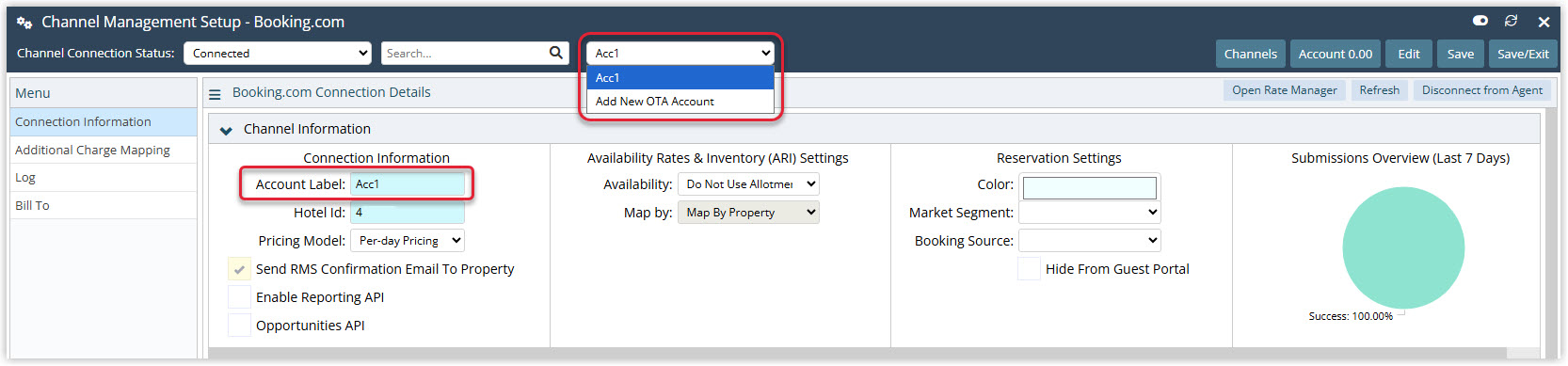The height and width of the screenshot is (366, 1568).
Task: Open Pricing Model dropdown
Action: [408, 241]
